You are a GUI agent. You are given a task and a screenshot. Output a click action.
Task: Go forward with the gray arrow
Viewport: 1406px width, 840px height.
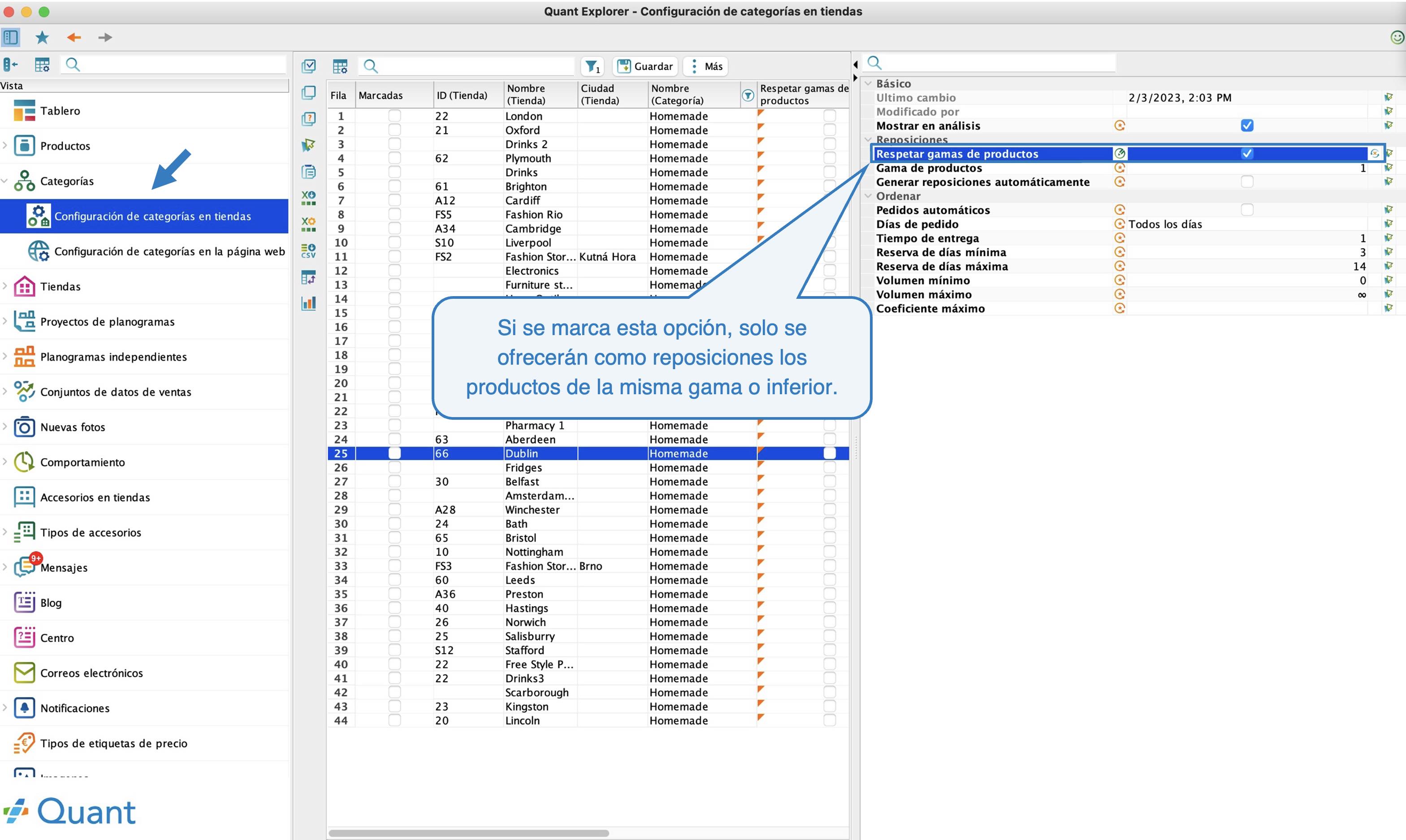point(105,37)
